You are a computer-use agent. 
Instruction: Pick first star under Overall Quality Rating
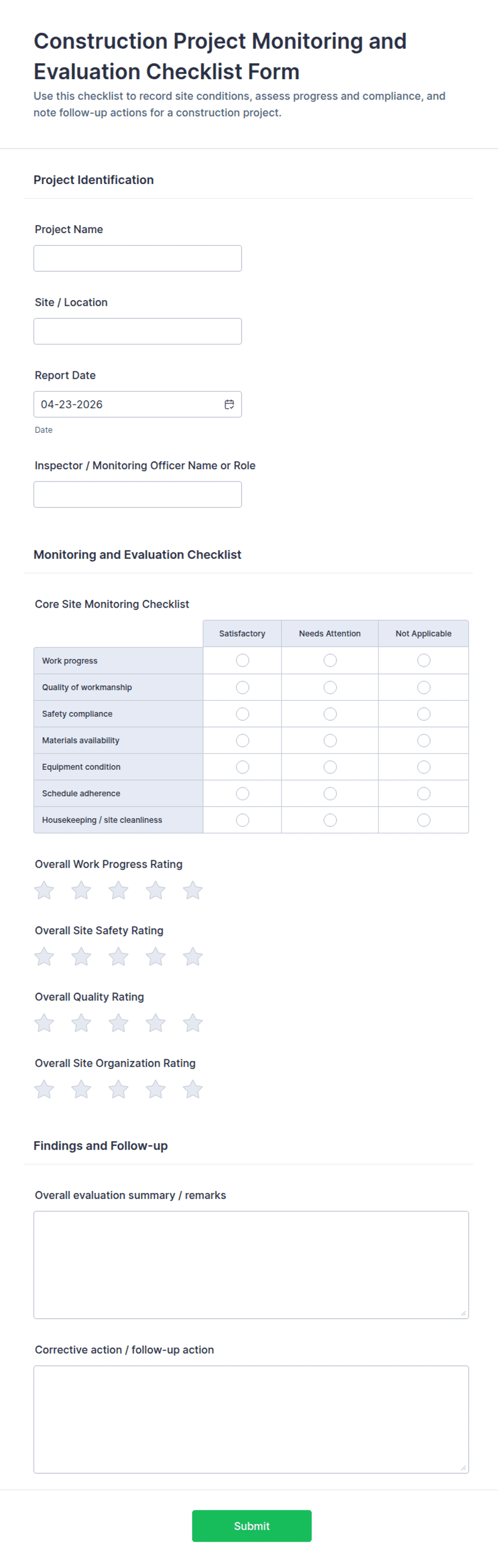44,1023
